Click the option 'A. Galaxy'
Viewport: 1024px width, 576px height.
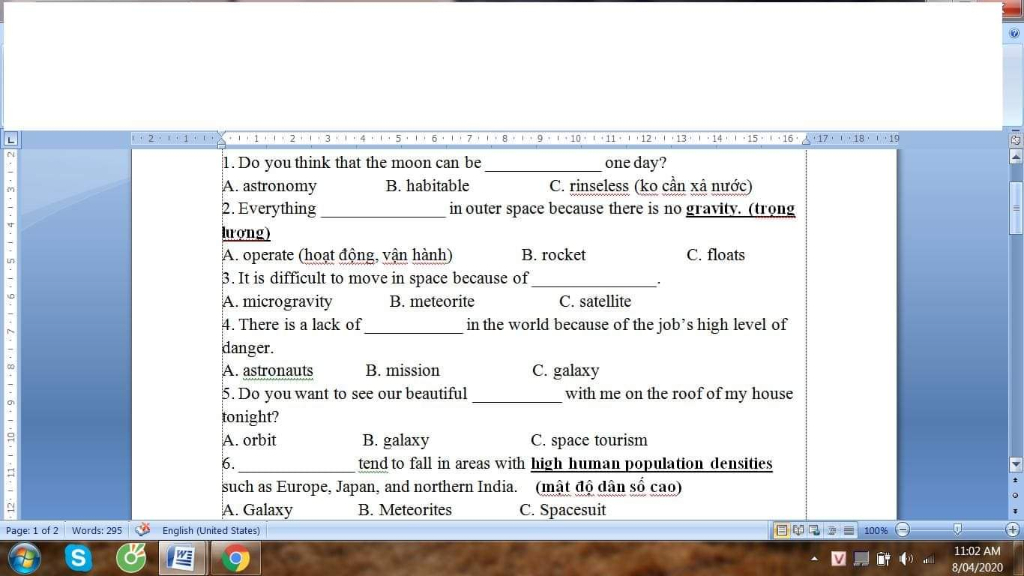click(257, 510)
